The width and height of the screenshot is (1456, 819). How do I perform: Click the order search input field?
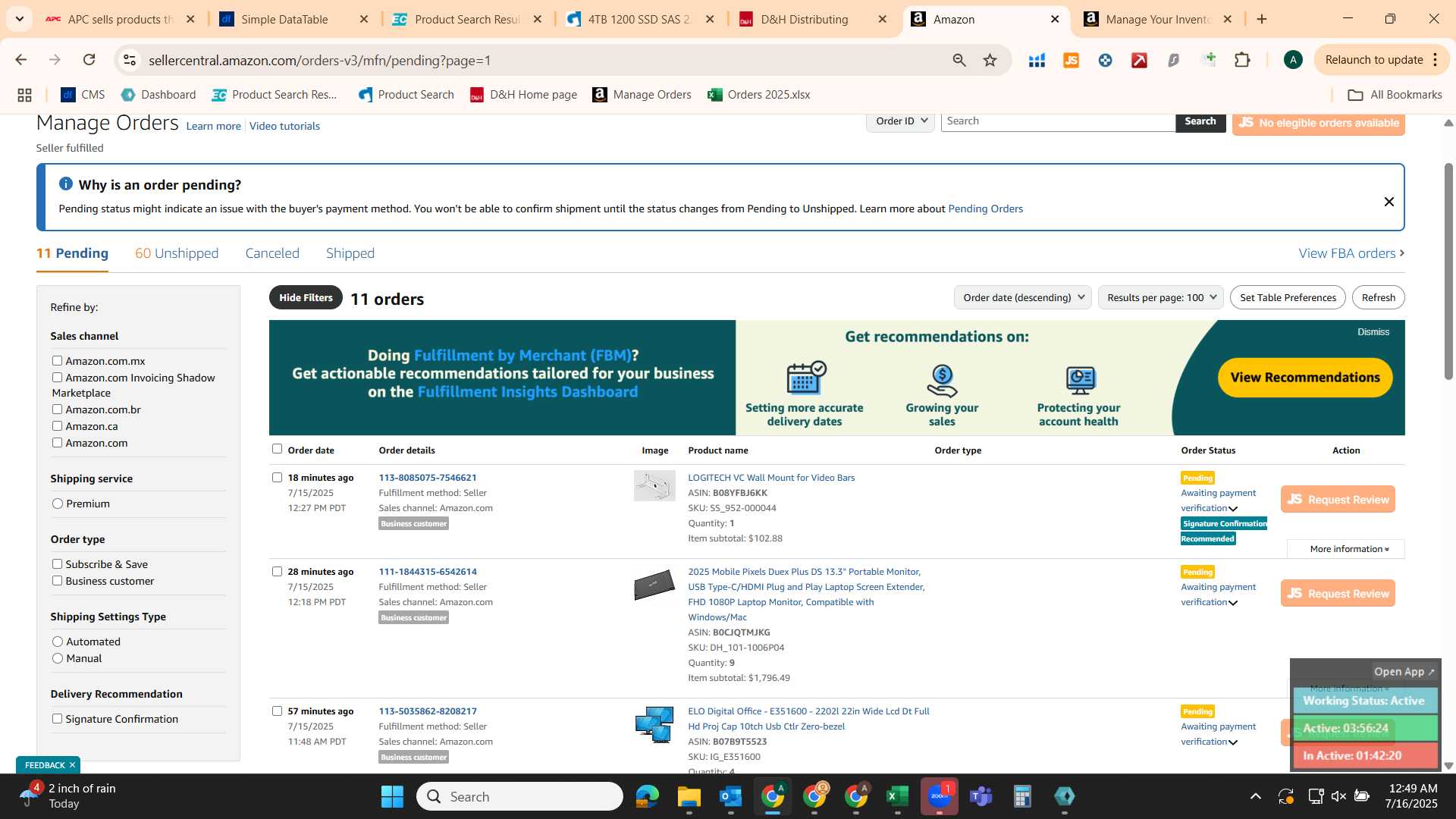tap(1058, 121)
